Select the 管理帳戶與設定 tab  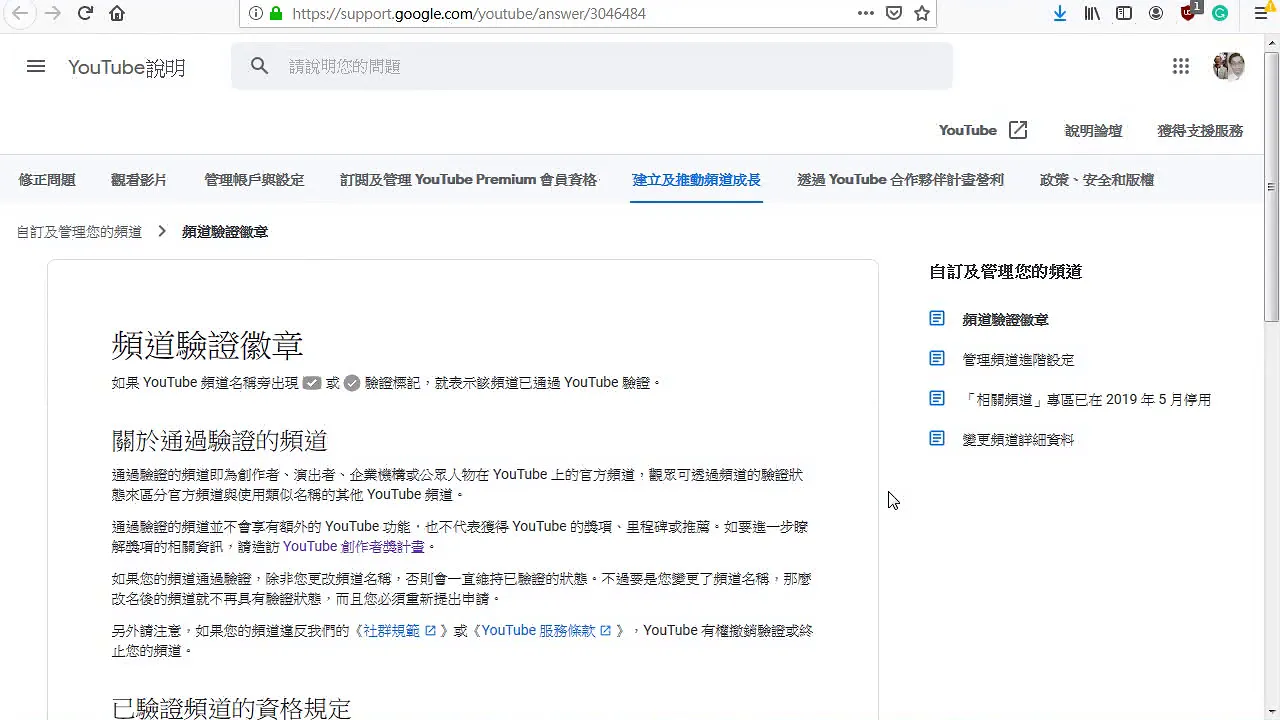pyautogui.click(x=254, y=180)
